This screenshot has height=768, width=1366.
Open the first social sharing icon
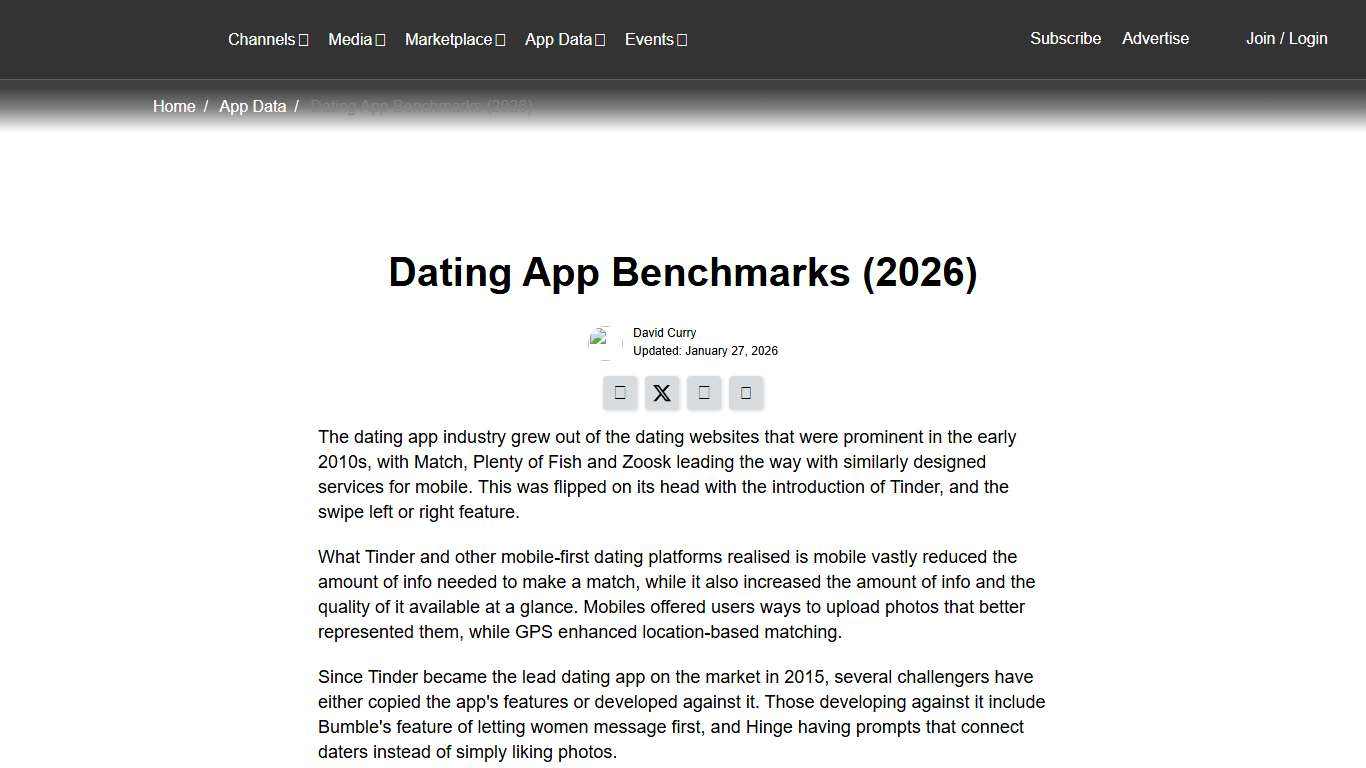point(619,392)
